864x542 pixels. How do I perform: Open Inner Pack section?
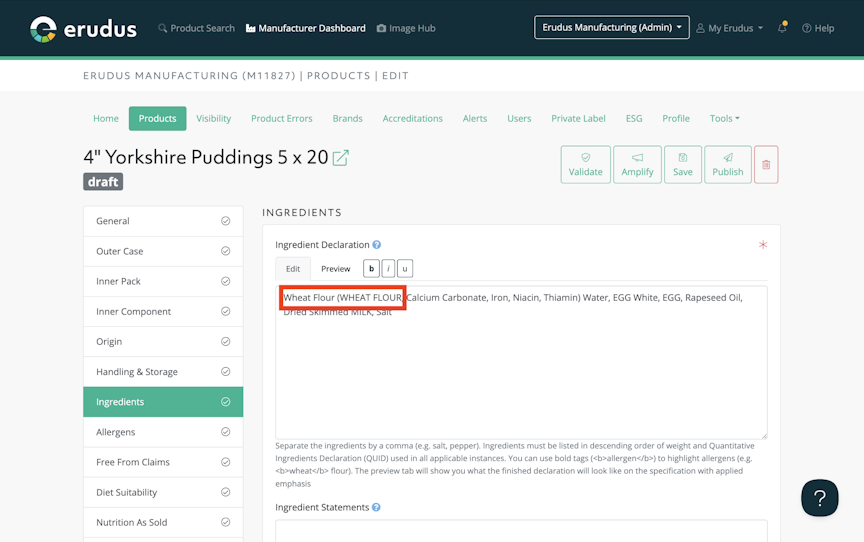[x=163, y=281]
